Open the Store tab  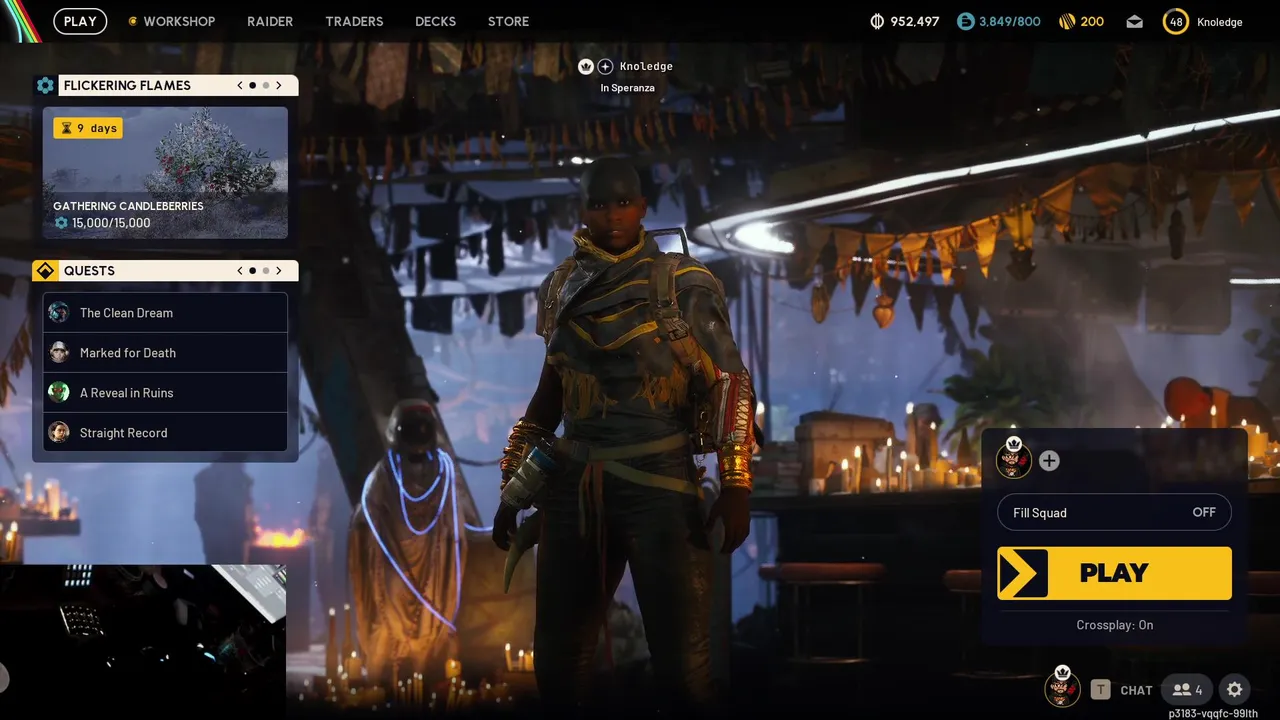pyautogui.click(x=508, y=21)
